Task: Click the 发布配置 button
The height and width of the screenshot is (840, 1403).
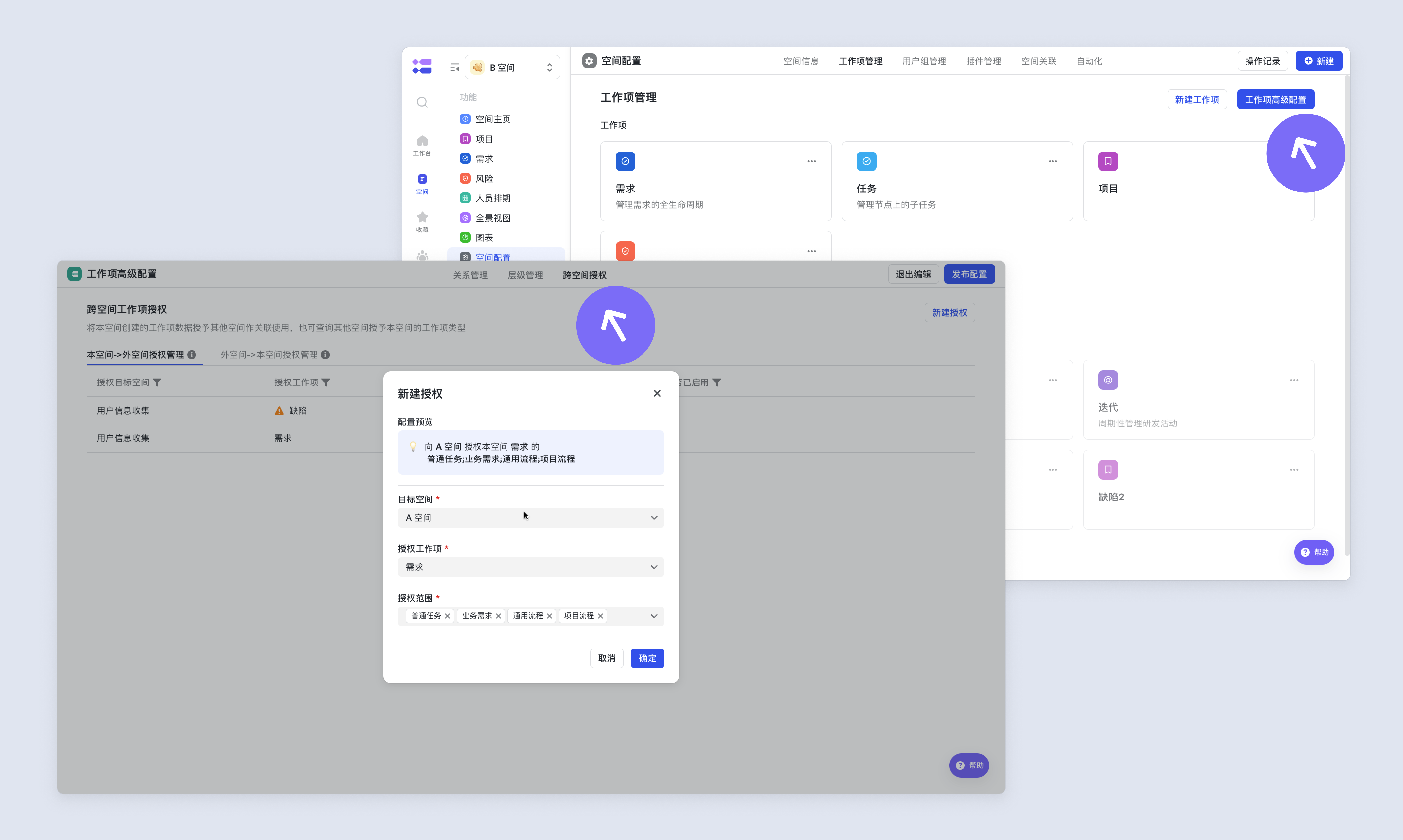Action: click(969, 274)
